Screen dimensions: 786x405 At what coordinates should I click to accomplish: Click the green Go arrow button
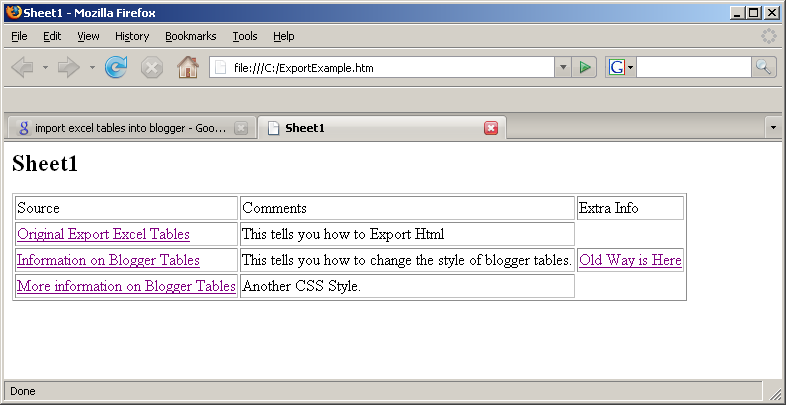tap(584, 67)
